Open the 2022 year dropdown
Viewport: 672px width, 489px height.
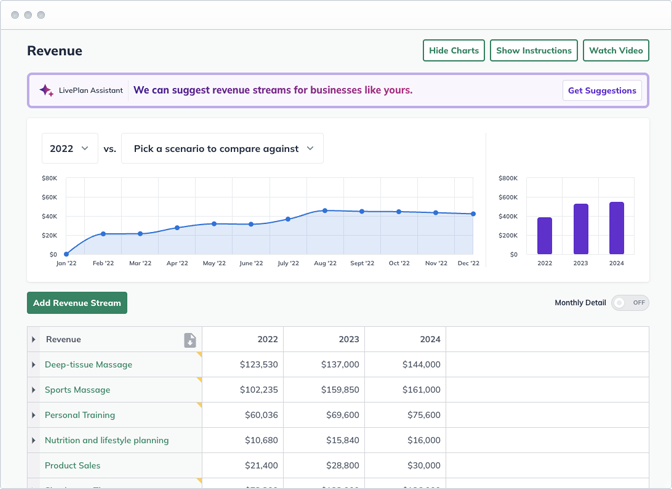click(x=69, y=148)
